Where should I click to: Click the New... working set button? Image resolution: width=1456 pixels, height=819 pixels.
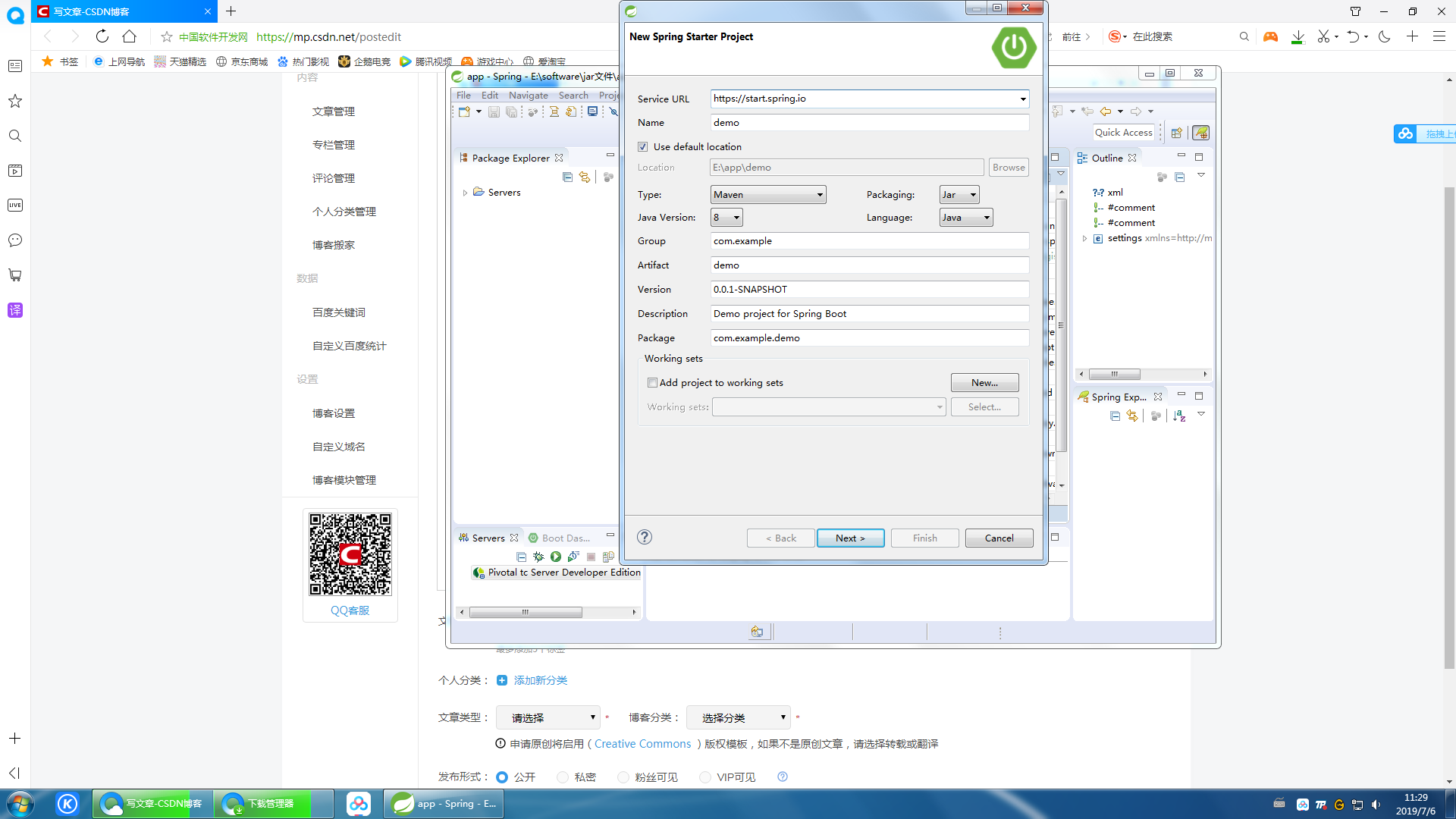[984, 383]
